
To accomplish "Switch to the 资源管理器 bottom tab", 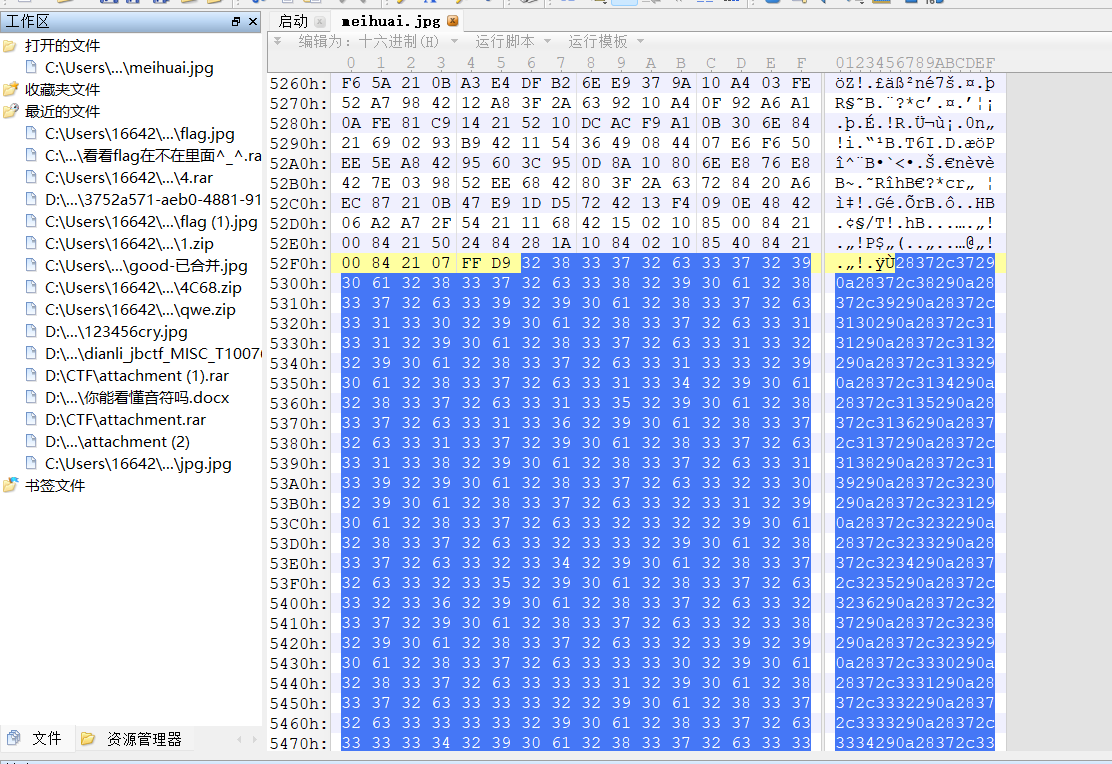I will (x=132, y=739).
